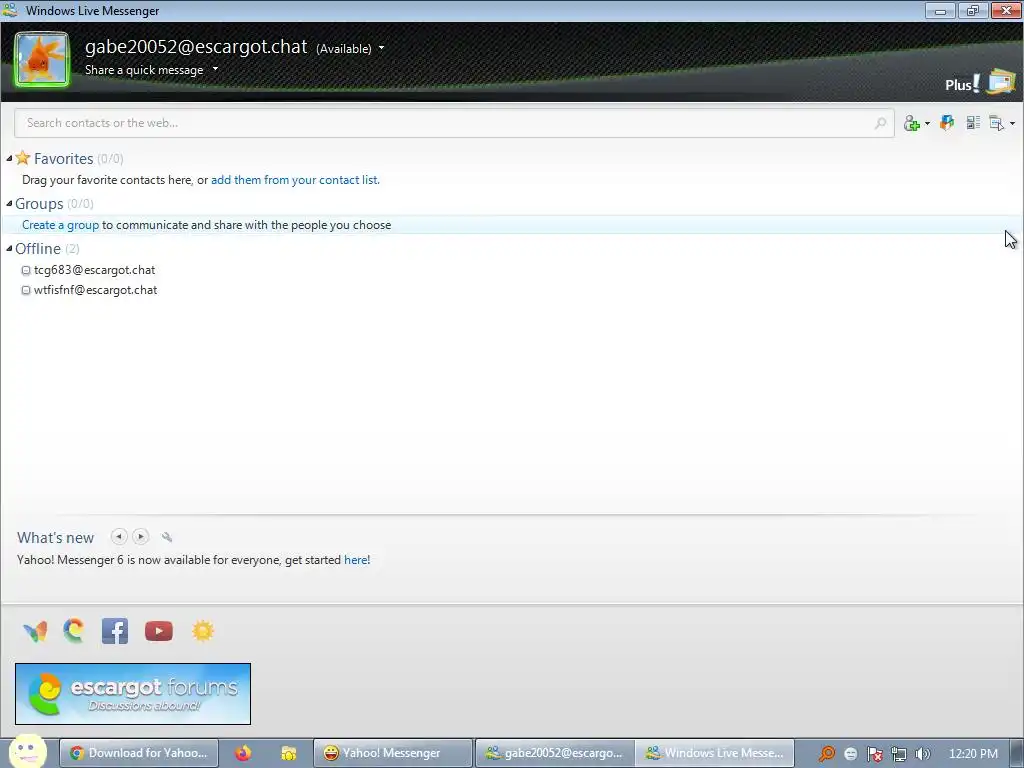Click the security flag tray icon

[874, 754]
